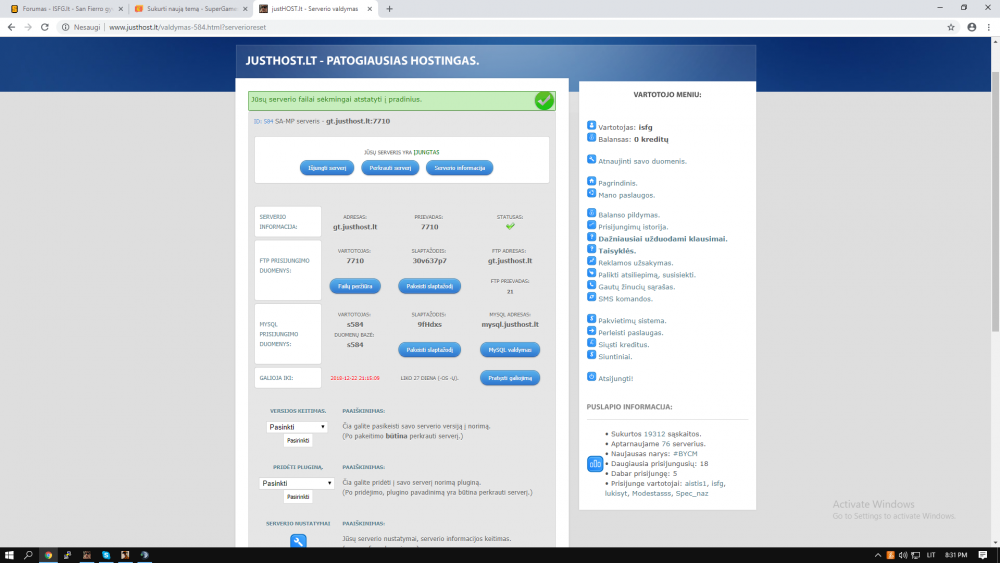This screenshot has width=1000, height=563.
Task: Click the #BYCM newest member link
Action: (x=685, y=454)
